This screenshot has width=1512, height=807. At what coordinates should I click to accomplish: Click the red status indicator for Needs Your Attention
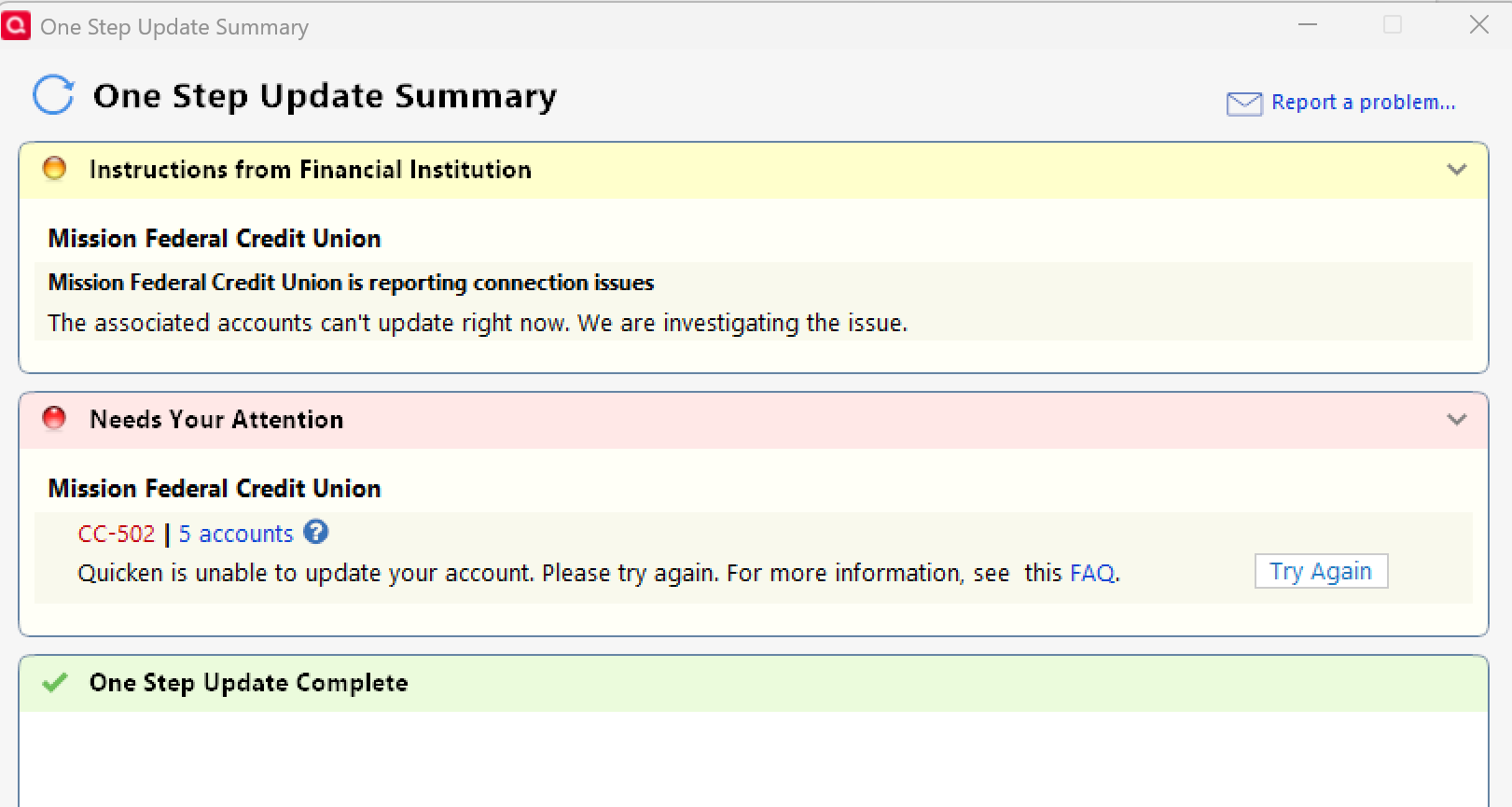[55, 418]
